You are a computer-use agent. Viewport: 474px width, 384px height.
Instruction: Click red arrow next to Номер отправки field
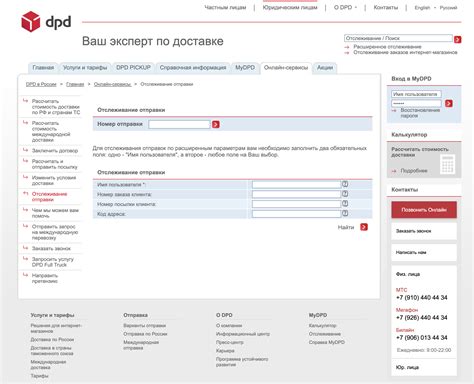click(216, 124)
